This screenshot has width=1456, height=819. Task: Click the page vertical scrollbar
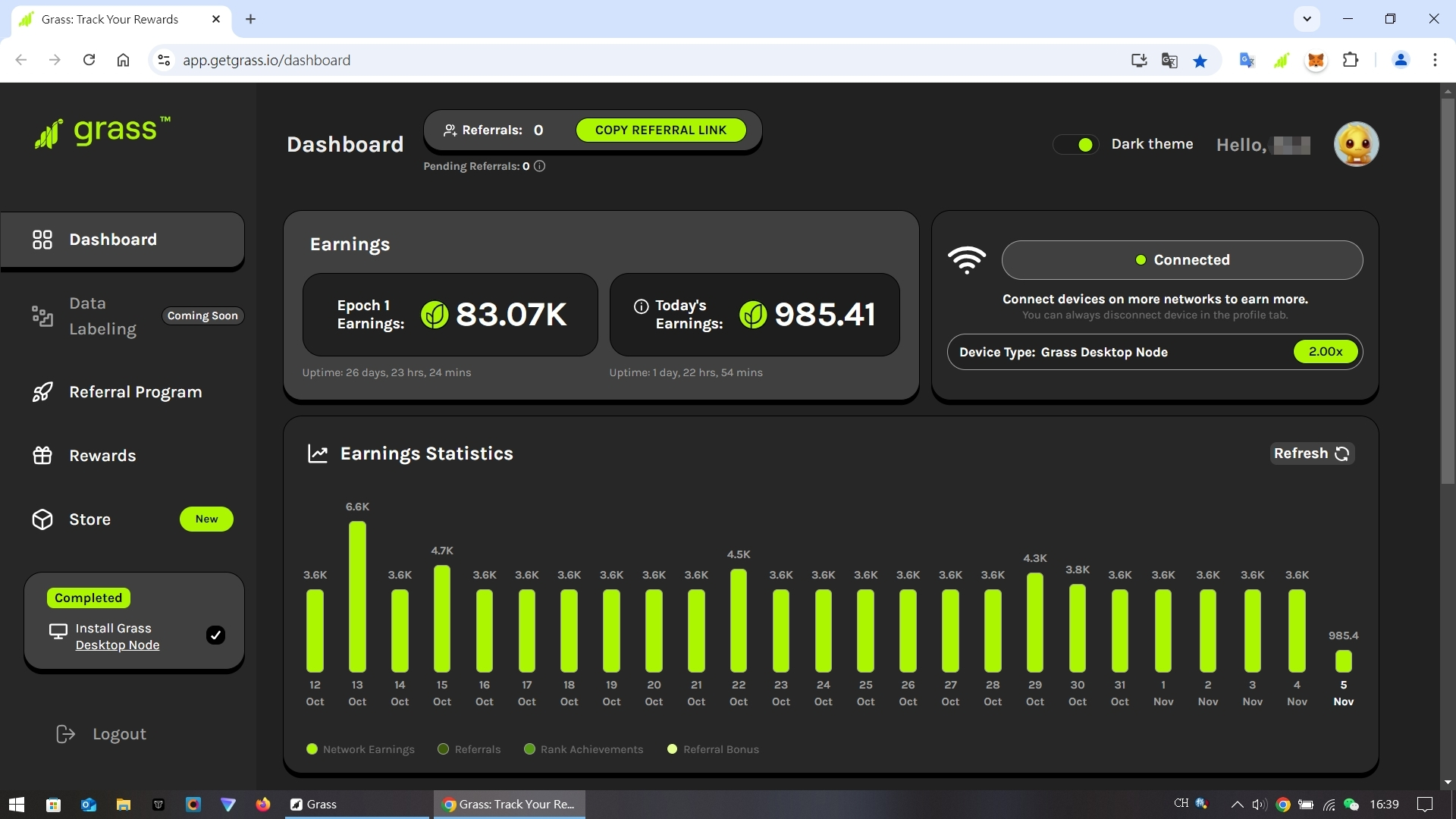point(1448,292)
